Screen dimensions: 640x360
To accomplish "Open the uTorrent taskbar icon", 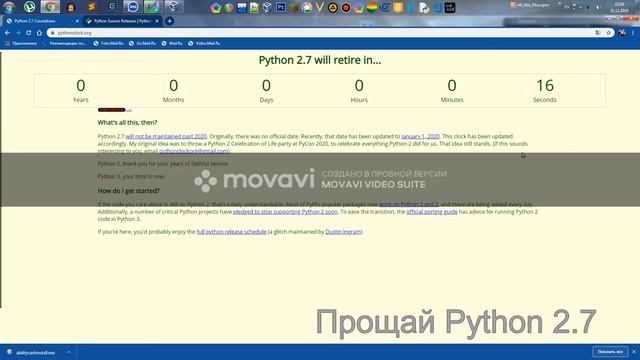I will tap(29, 7).
